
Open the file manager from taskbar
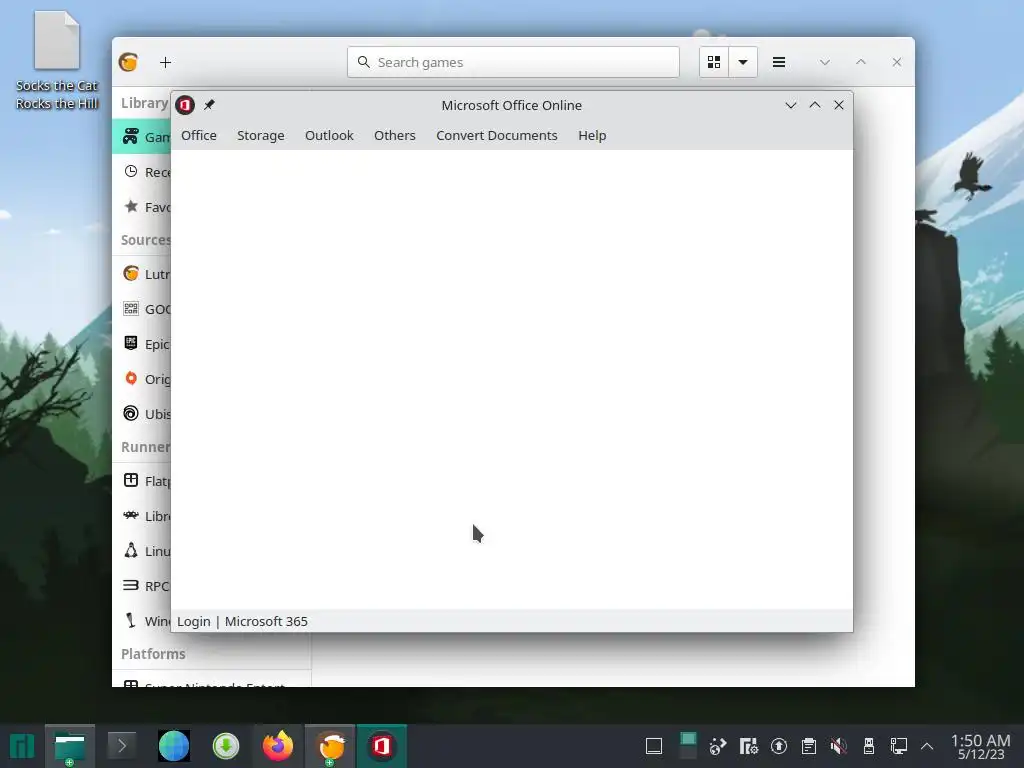pos(70,746)
